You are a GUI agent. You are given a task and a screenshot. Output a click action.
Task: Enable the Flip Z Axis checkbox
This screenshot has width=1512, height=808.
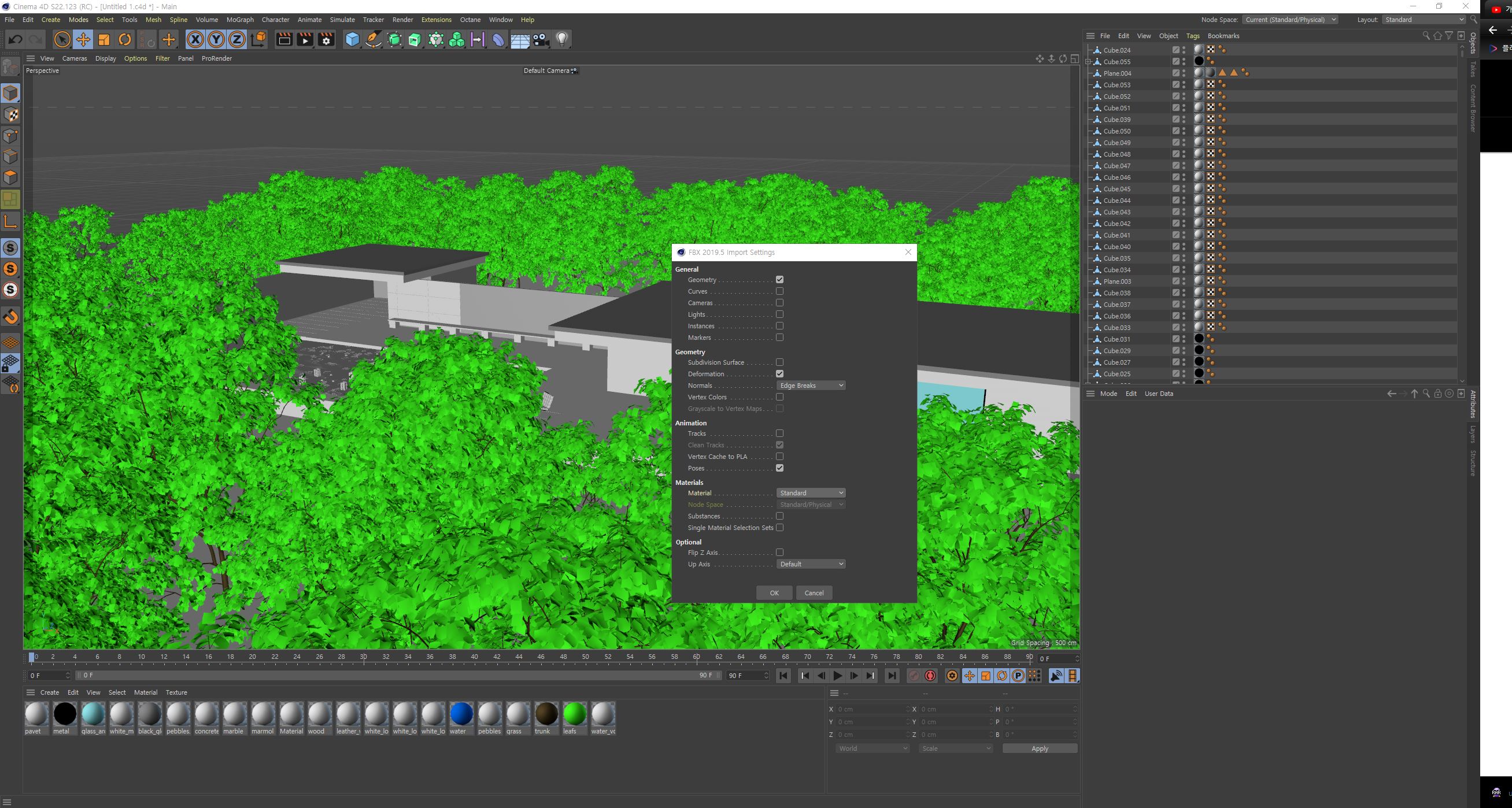779,553
